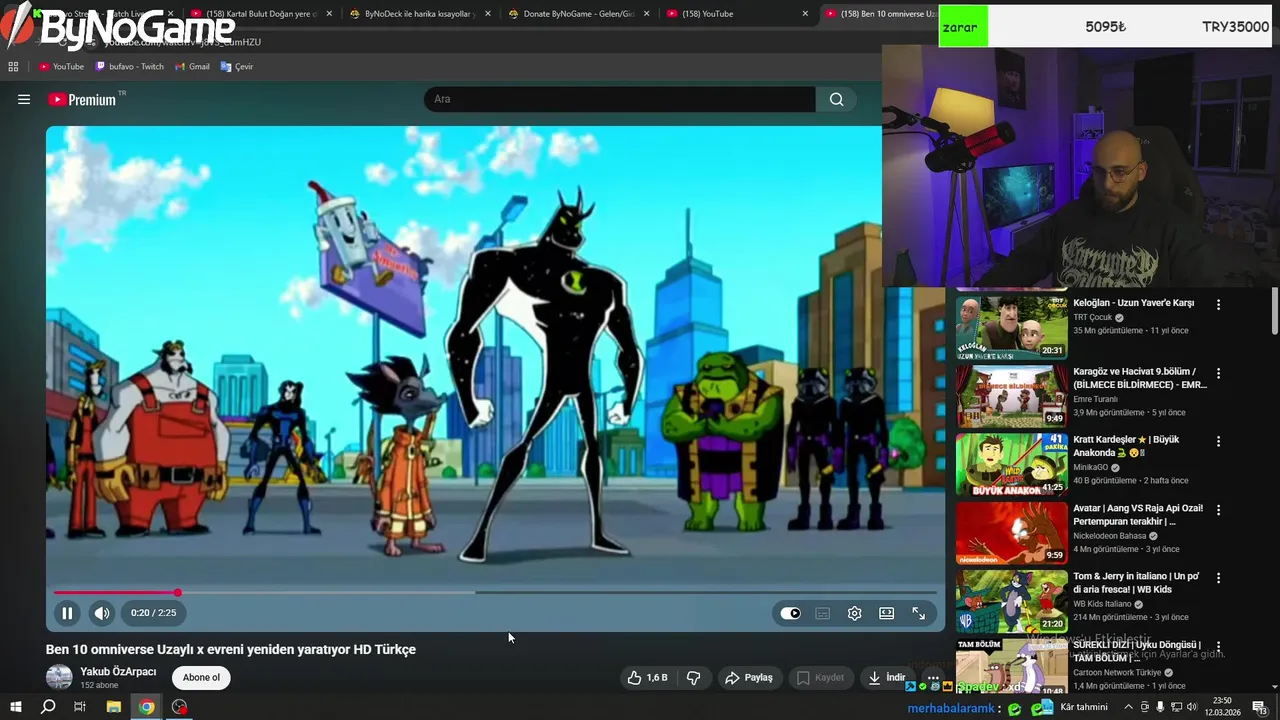
Task: Pause the video with the pause button
Action: 67,613
